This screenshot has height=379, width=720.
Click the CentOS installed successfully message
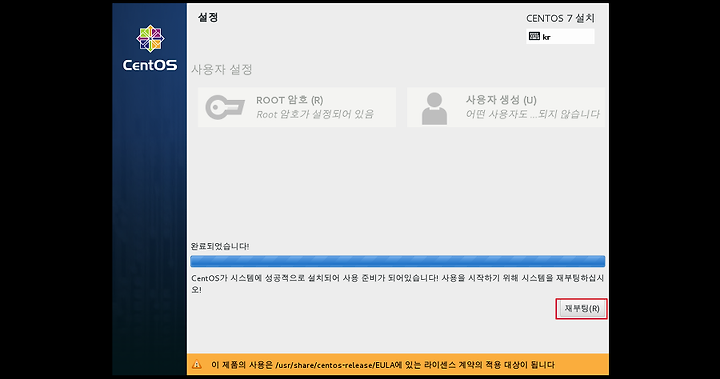coord(398,284)
